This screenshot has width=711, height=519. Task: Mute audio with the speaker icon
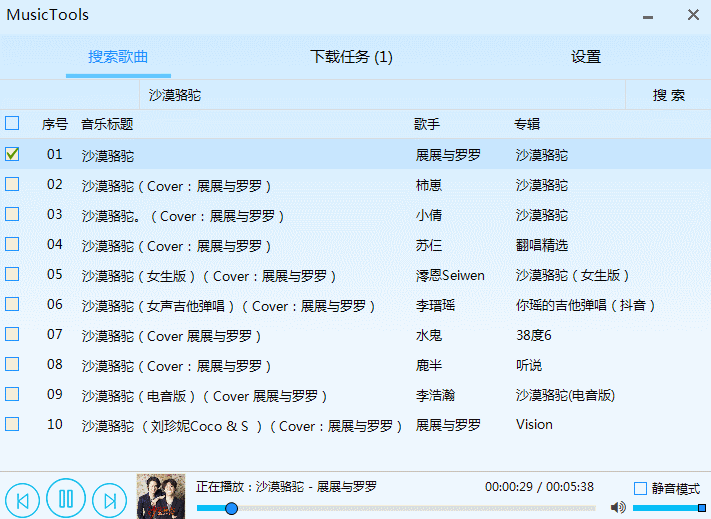(618, 508)
